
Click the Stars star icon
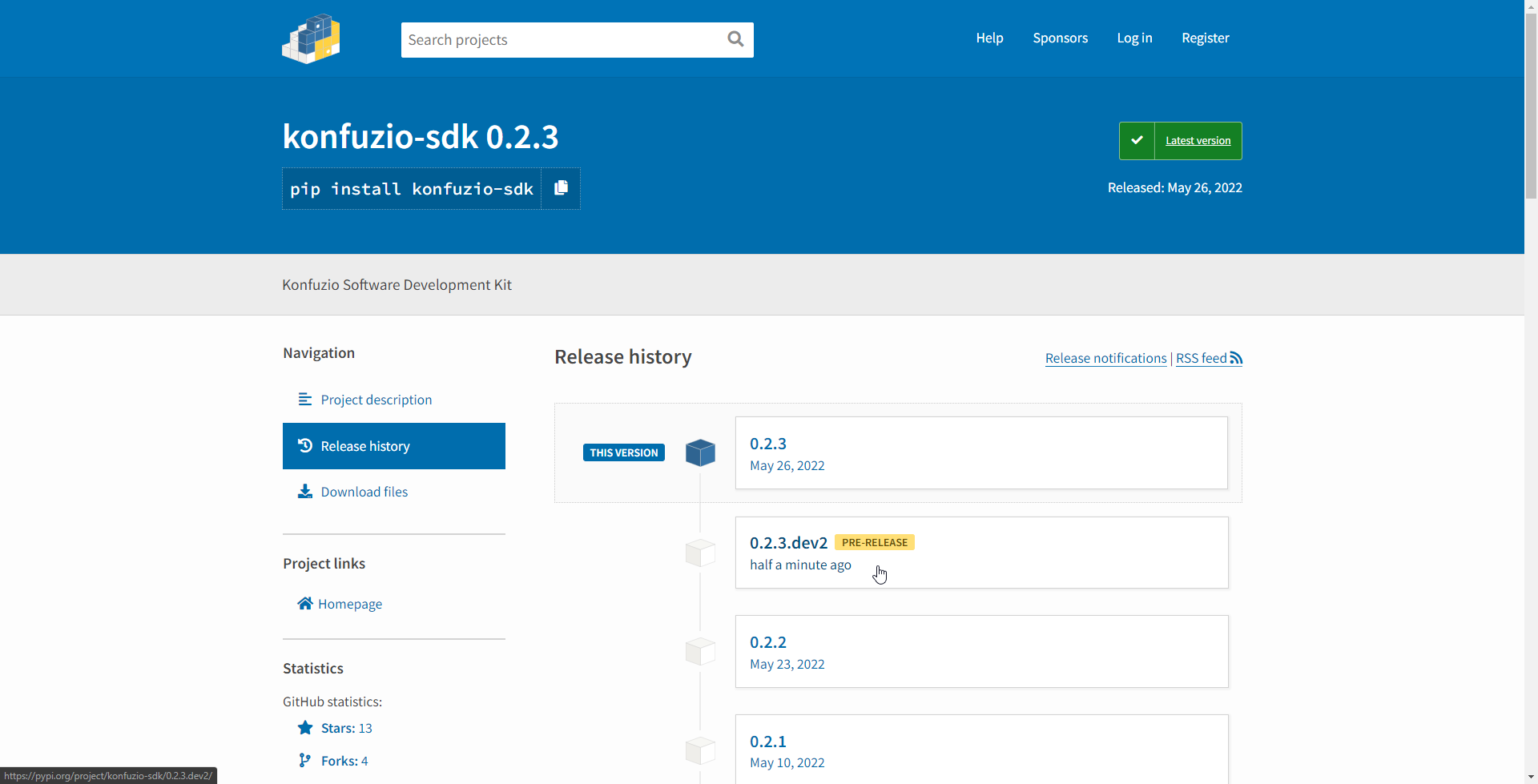tap(305, 727)
